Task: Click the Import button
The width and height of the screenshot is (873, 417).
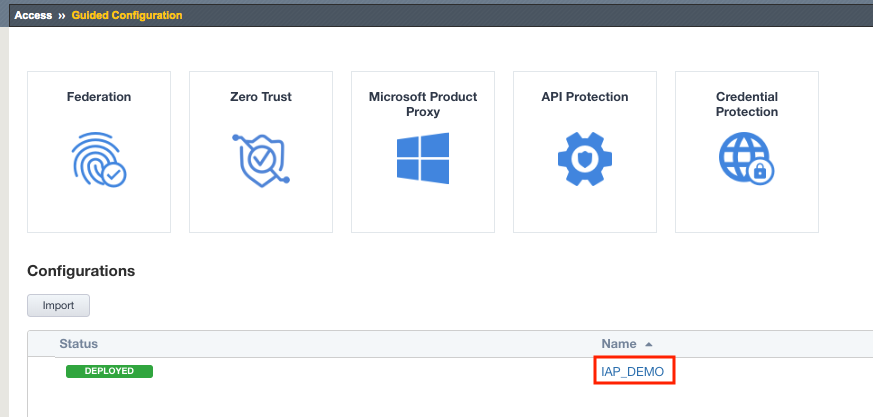Action: pos(58,306)
